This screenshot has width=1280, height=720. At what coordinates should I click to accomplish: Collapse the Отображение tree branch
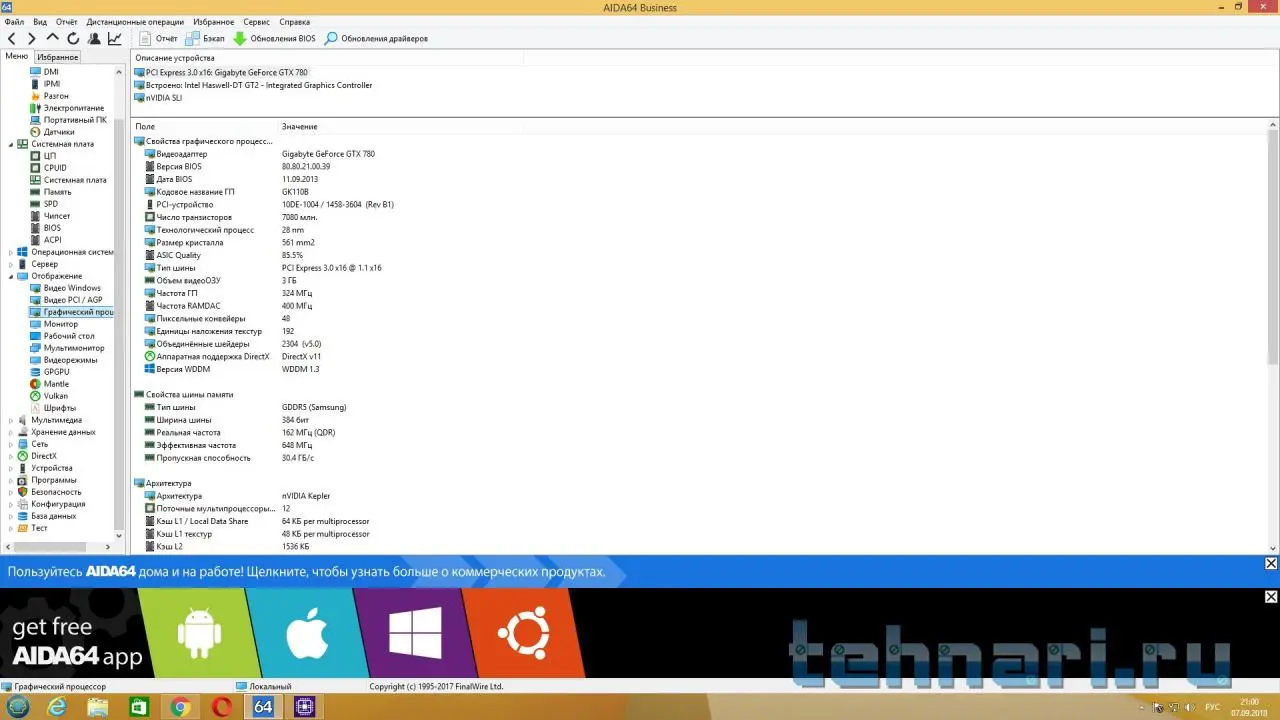11,276
